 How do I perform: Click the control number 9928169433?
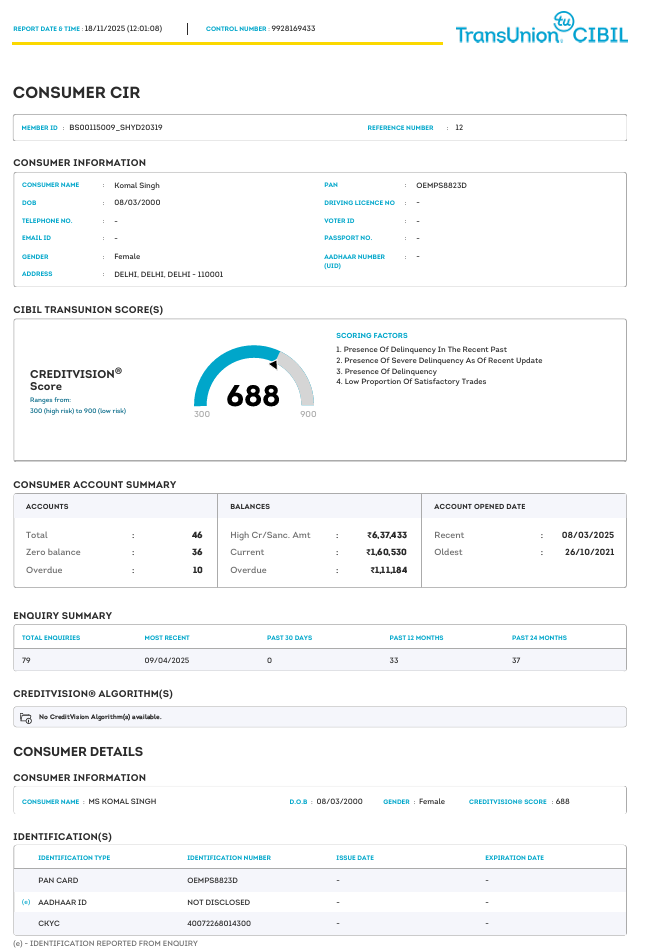pyautogui.click(x=293, y=29)
